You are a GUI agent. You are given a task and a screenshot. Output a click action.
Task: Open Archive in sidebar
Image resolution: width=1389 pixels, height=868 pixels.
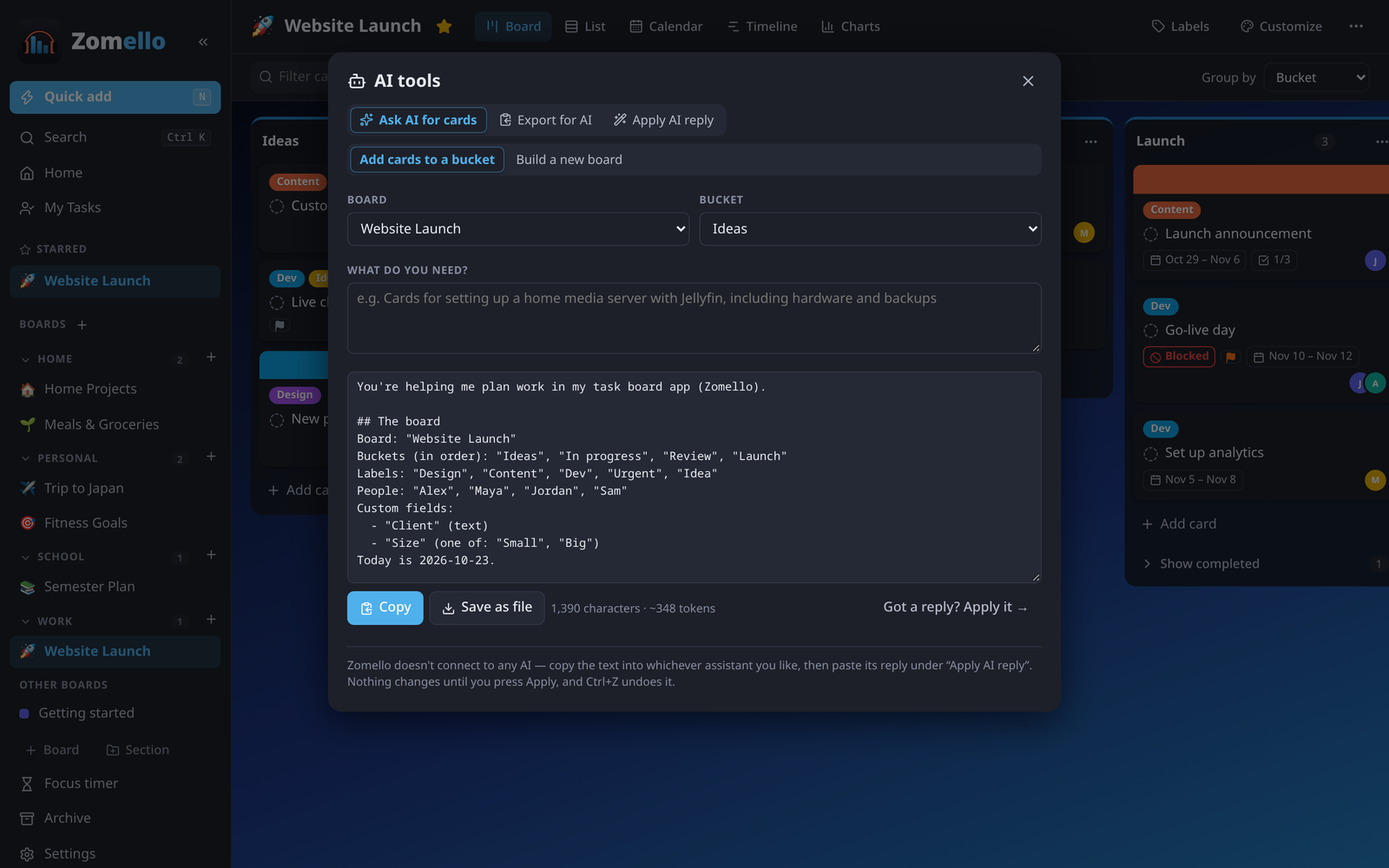coord(56,818)
